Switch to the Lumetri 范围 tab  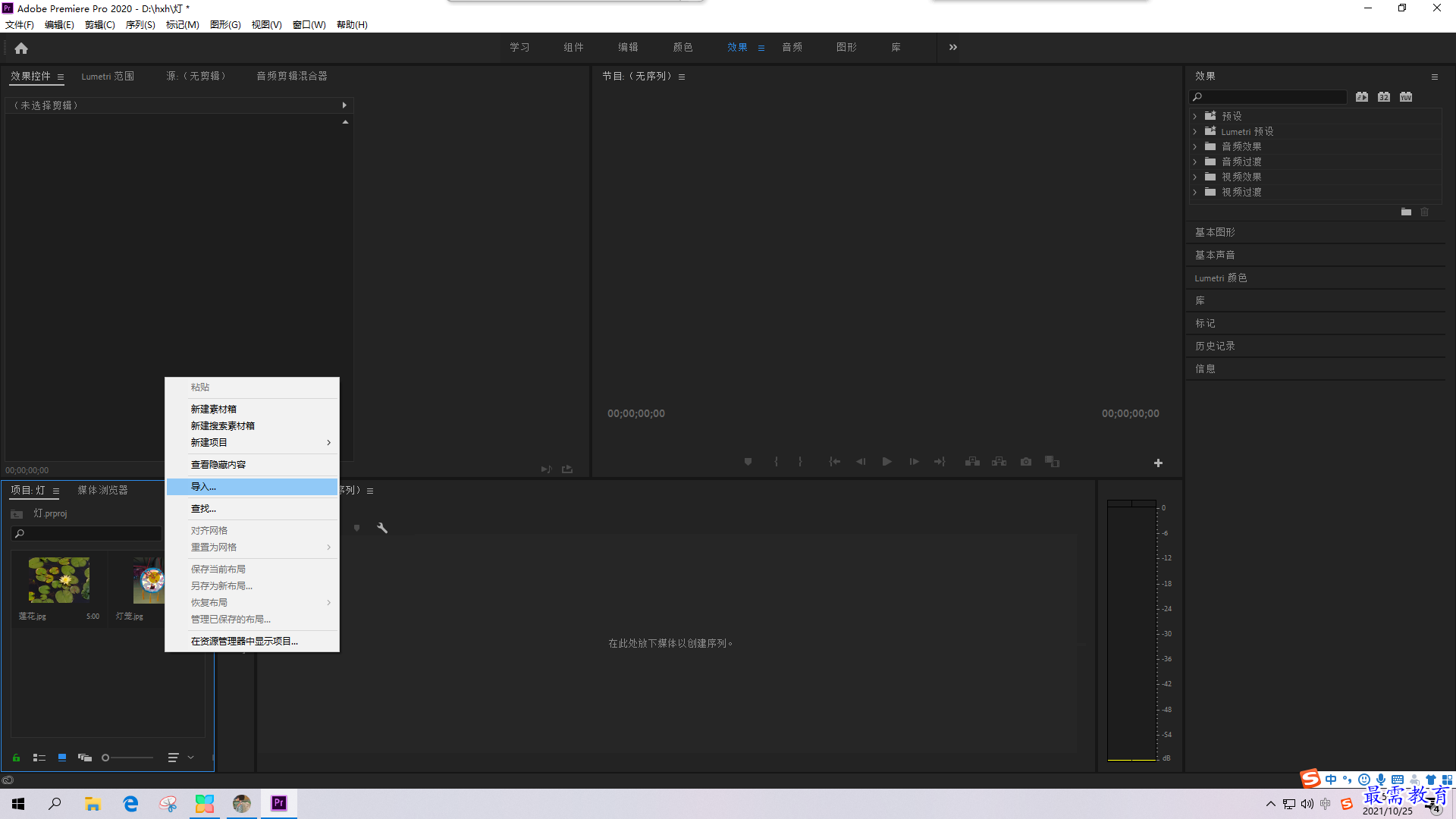click(x=108, y=77)
